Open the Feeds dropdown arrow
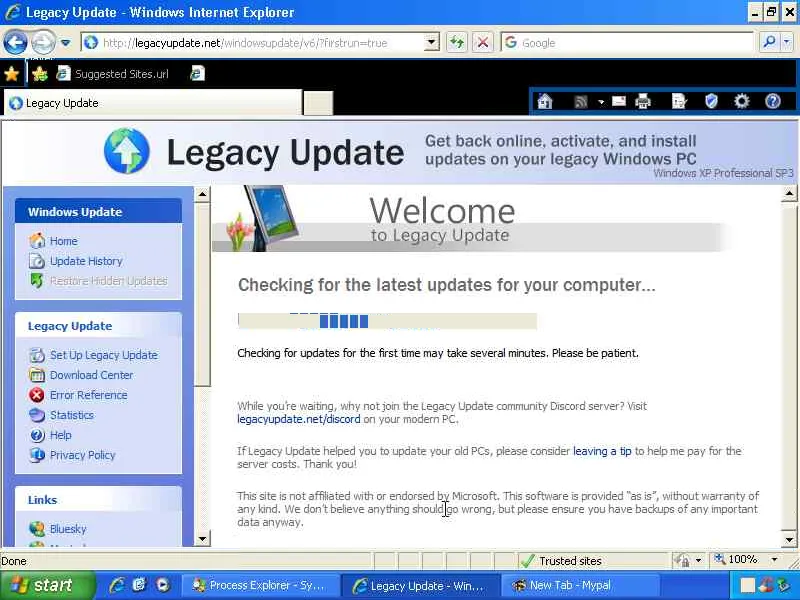800x600 pixels. tap(601, 102)
